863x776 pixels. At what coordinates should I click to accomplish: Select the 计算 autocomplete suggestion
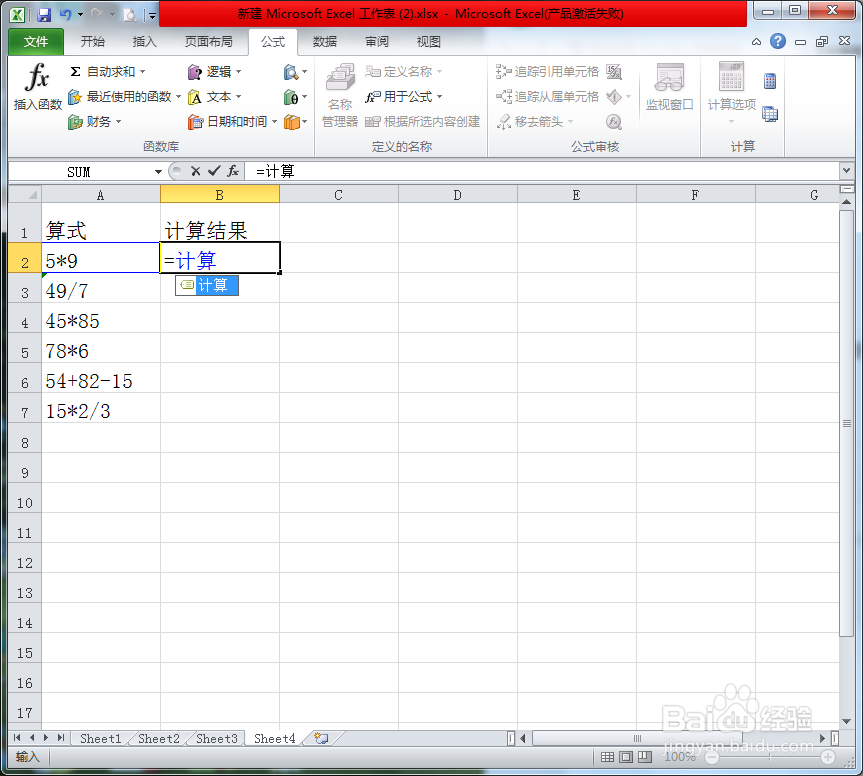pos(207,286)
